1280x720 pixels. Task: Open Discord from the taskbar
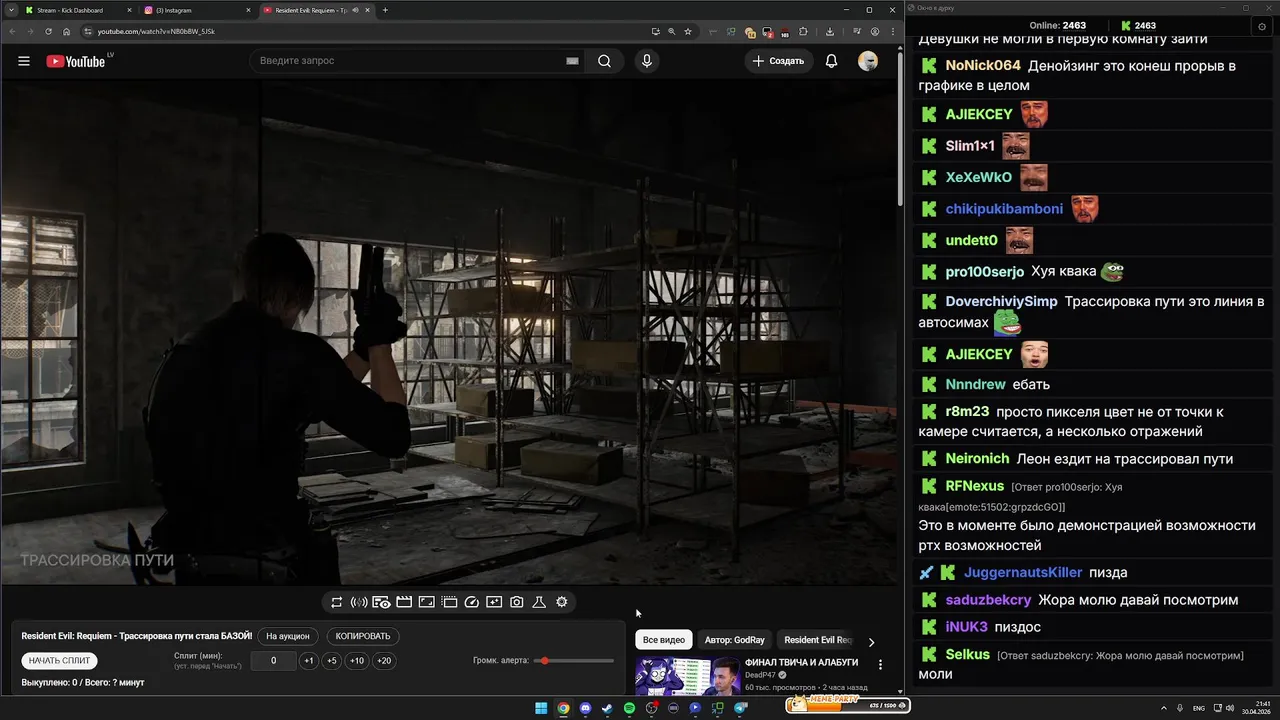(x=585, y=708)
